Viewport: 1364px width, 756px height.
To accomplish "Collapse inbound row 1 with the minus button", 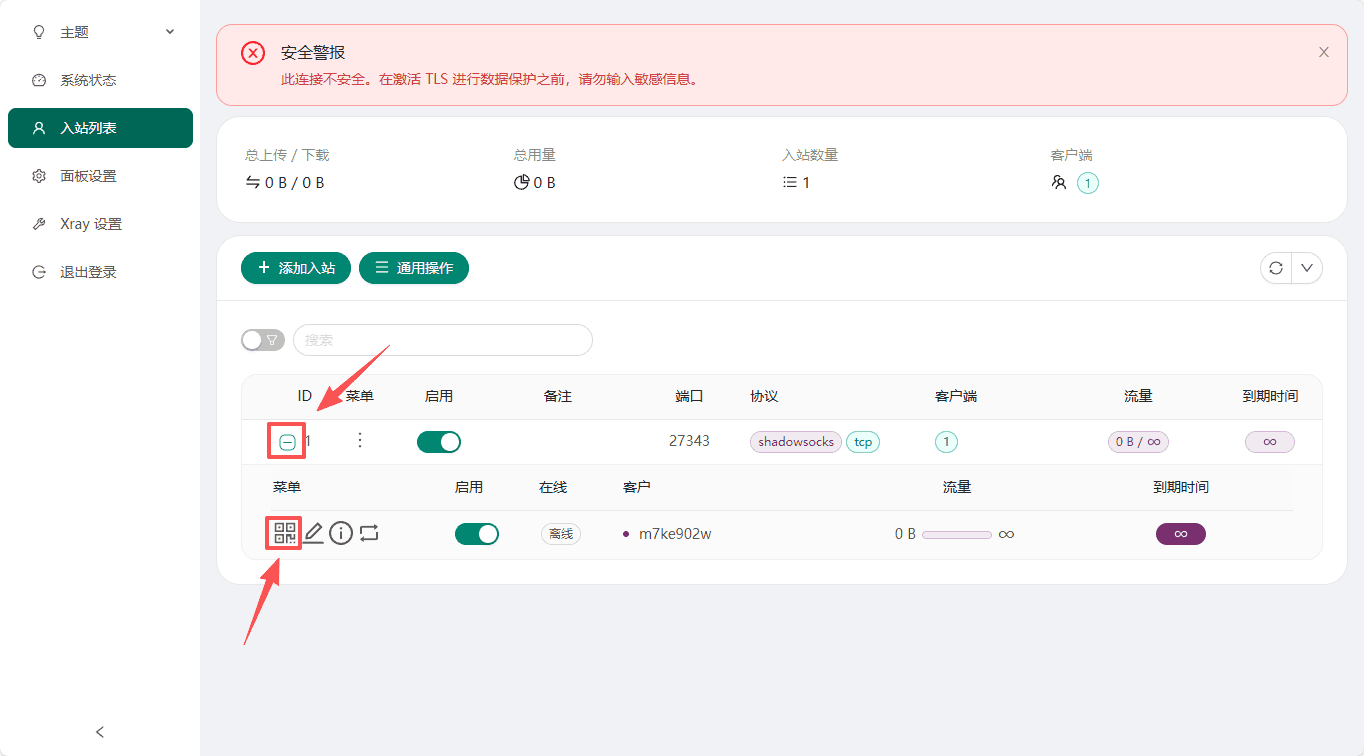I will 286,441.
